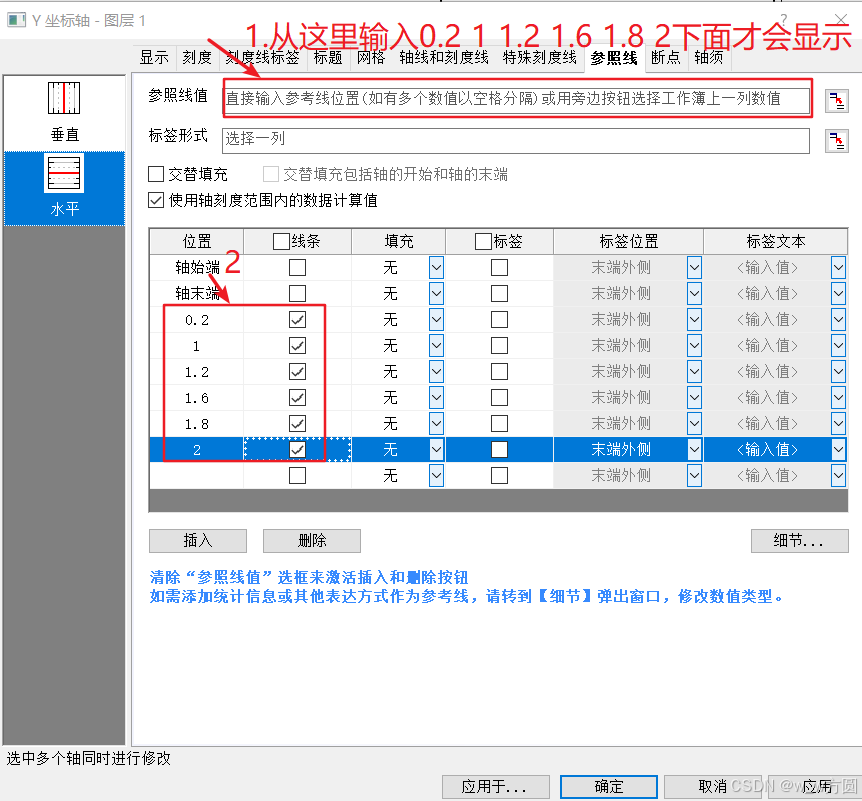Check the 线条 box for 轴始端 row
Viewport: 862px width, 801px height.
coord(297,268)
